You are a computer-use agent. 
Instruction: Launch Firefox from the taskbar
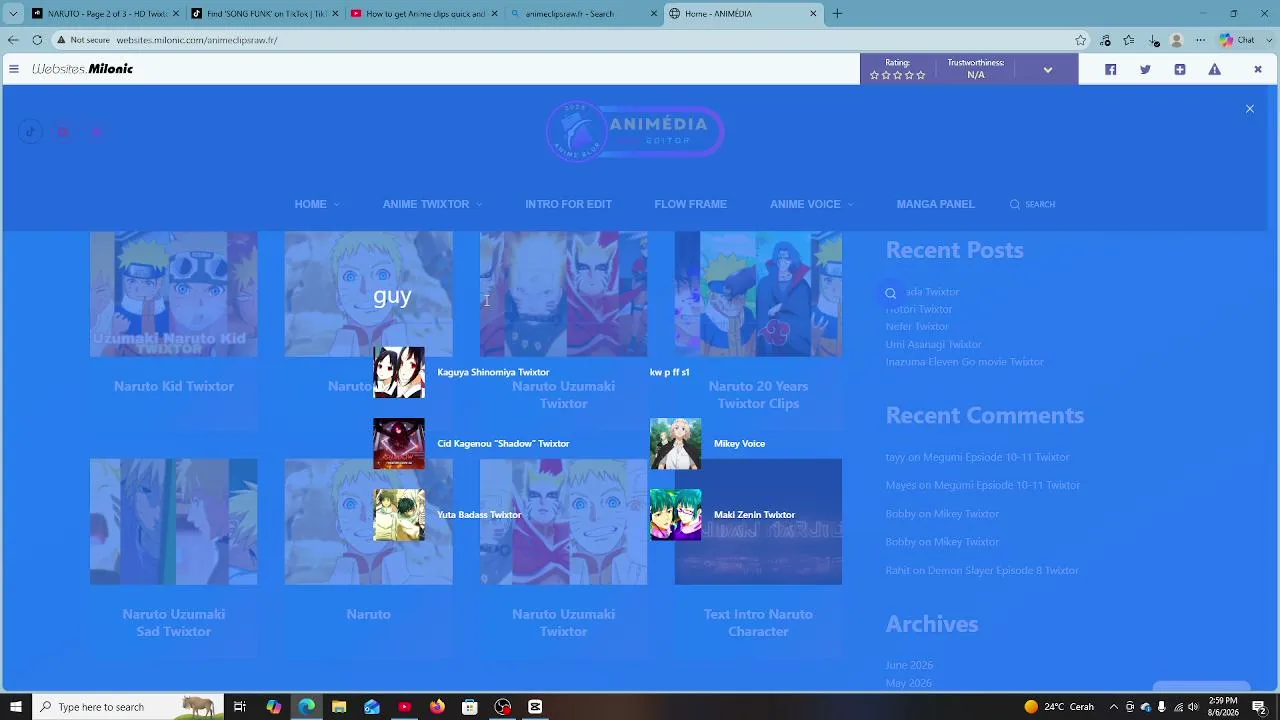click(x=437, y=707)
